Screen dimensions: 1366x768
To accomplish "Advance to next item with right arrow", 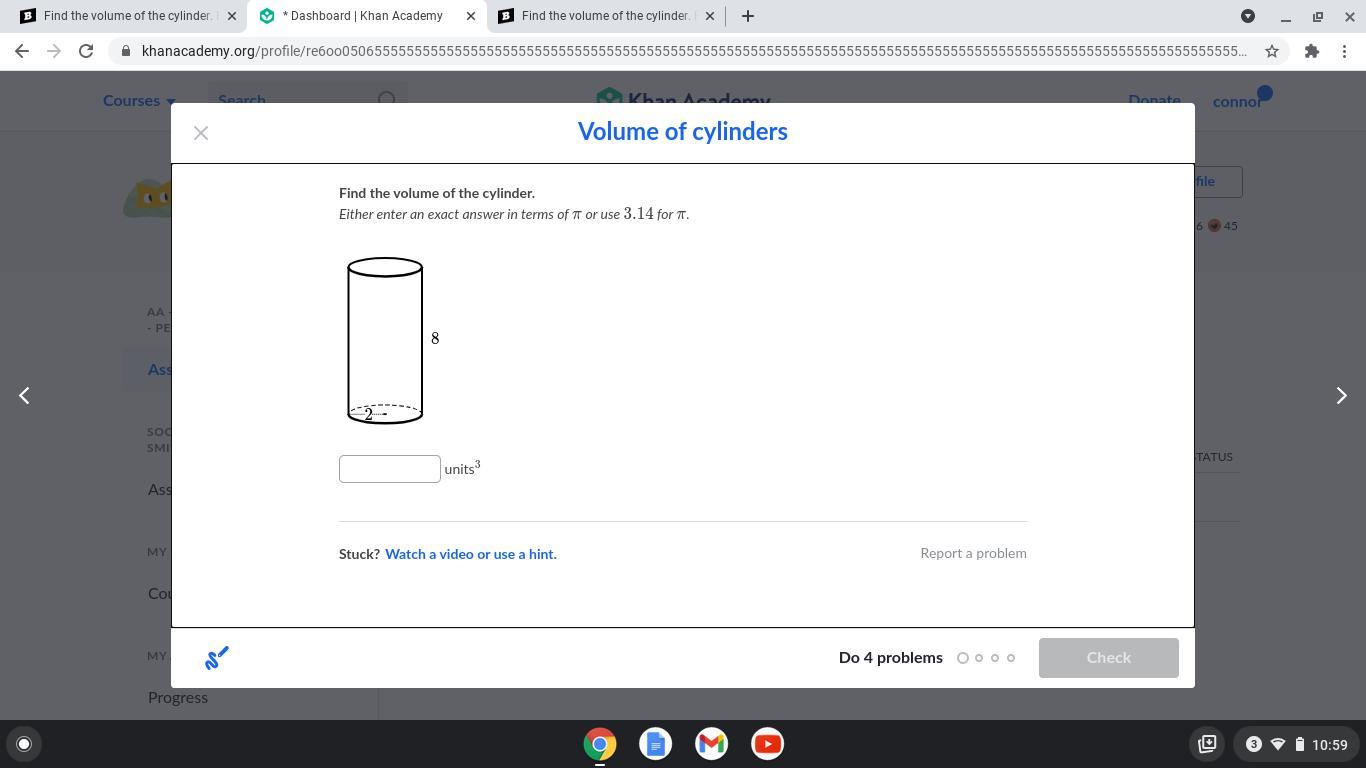I will 1341,396.
